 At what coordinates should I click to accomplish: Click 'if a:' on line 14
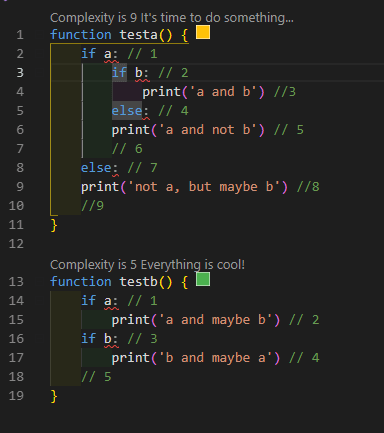(100, 301)
